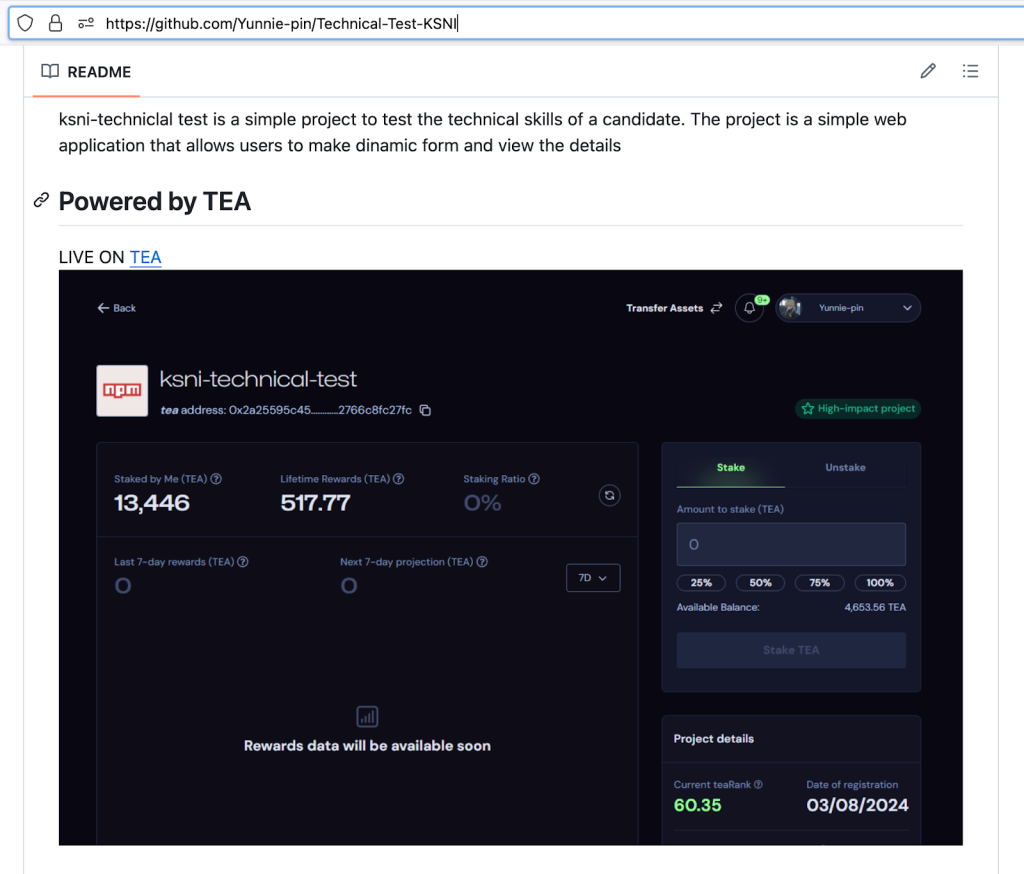Click the TEA hyperlink
The image size is (1024, 874).
(145, 257)
